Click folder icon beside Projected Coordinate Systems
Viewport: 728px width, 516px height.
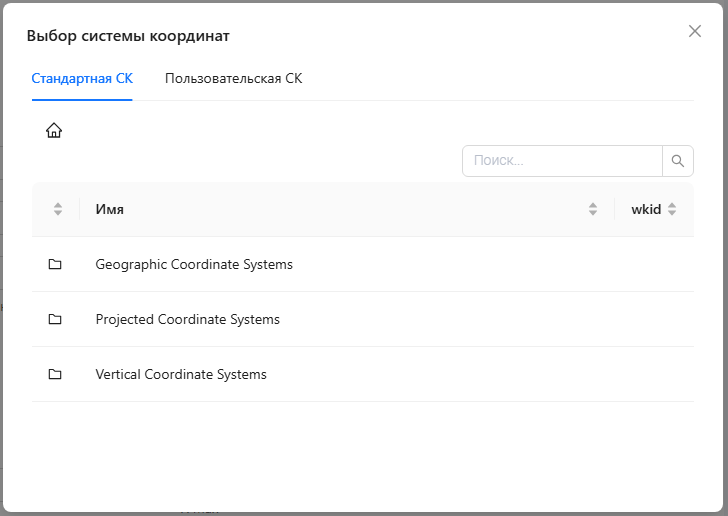click(x=55, y=319)
